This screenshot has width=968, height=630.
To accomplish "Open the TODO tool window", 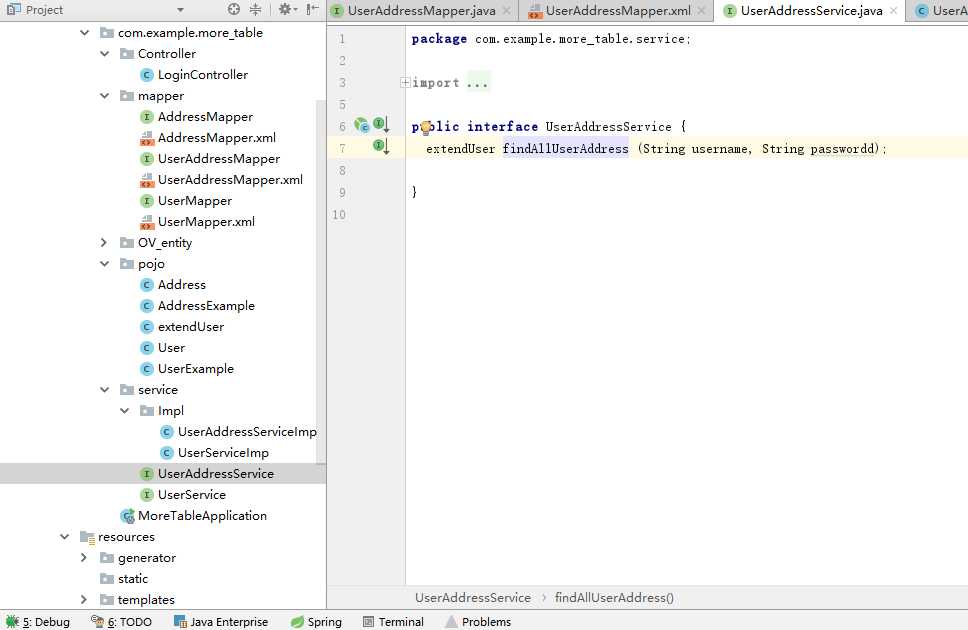I will tap(121, 621).
